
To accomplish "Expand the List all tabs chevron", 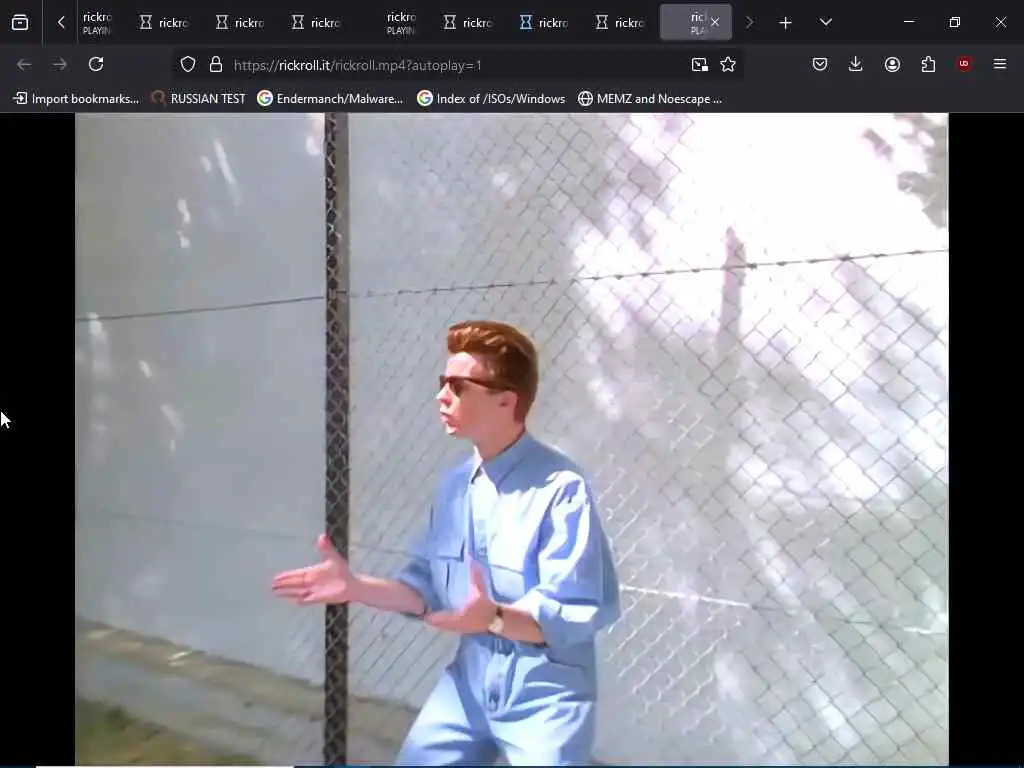I will pos(825,22).
